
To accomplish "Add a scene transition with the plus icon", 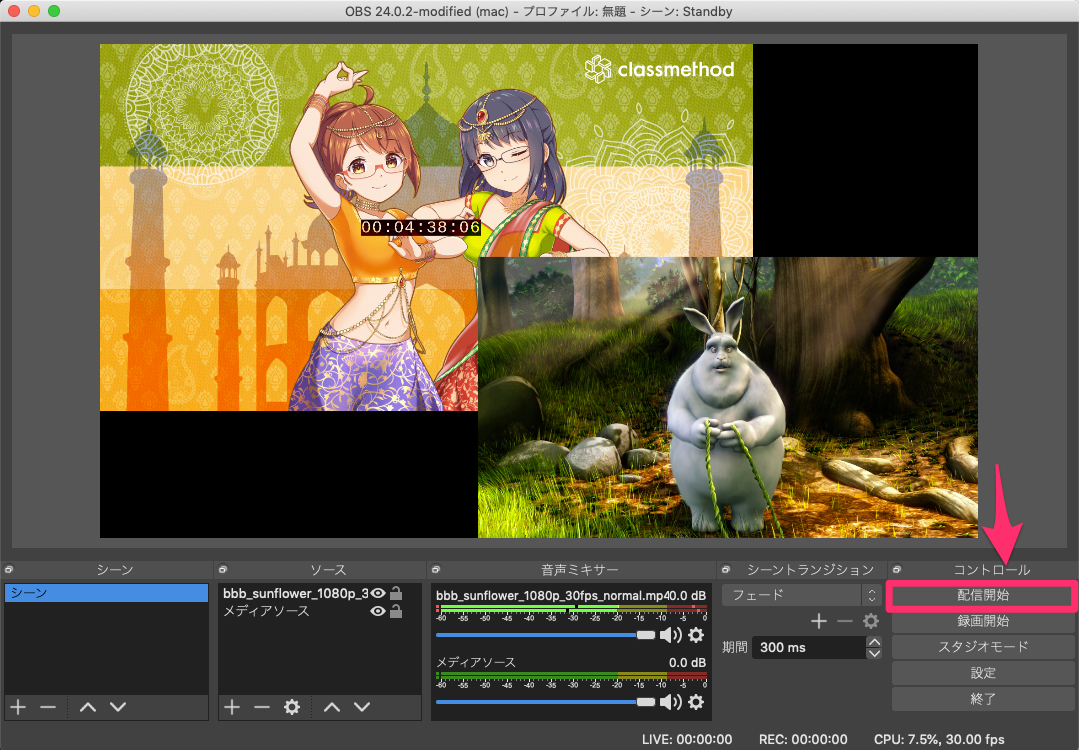I will pos(819,621).
